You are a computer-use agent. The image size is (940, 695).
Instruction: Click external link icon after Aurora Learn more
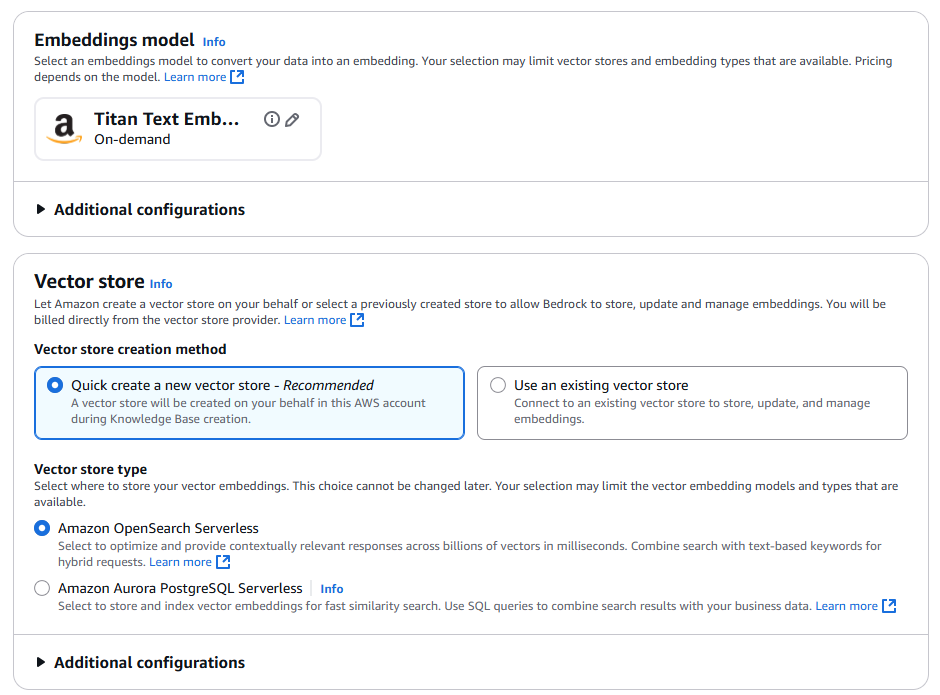[x=889, y=606]
